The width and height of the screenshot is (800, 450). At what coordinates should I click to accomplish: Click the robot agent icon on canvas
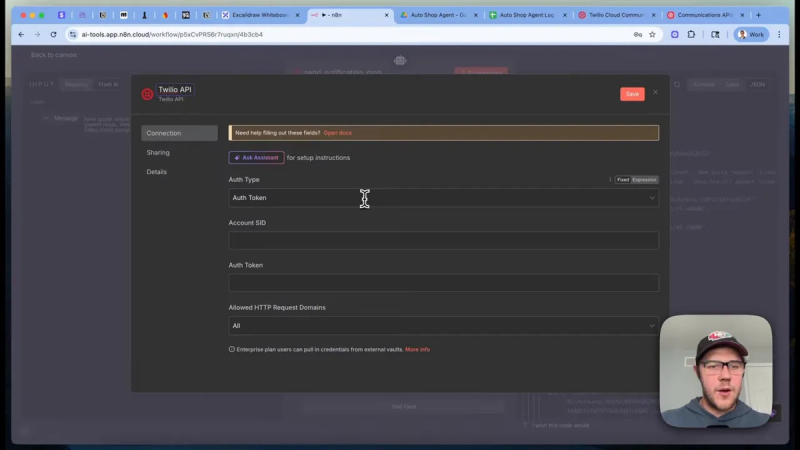pos(400,61)
